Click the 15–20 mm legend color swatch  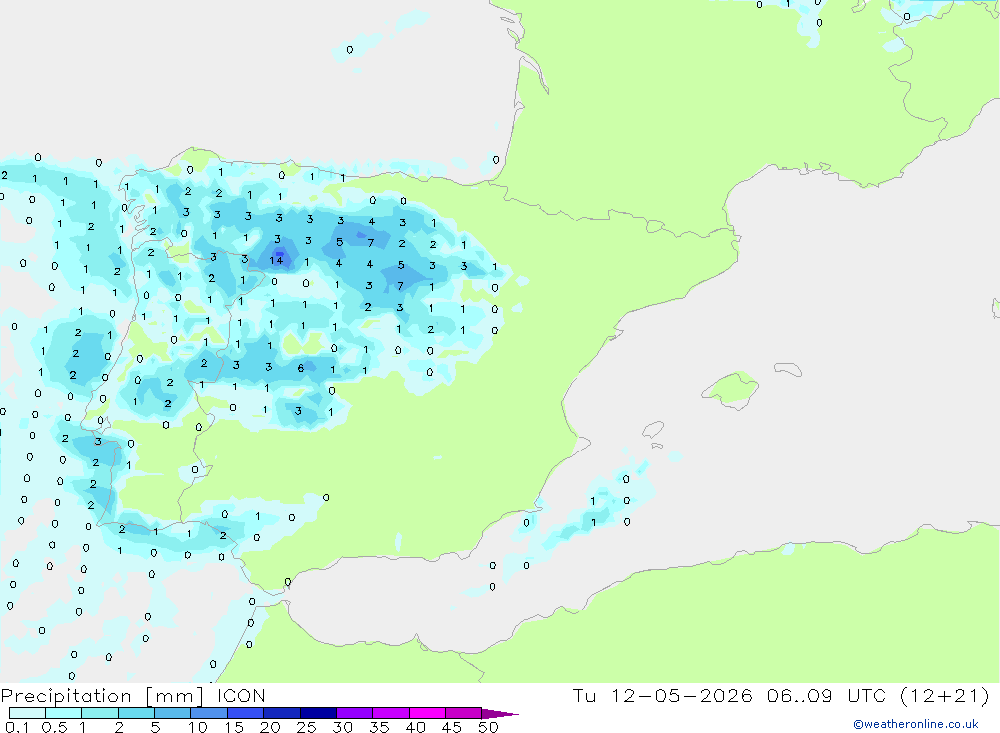coord(246,713)
